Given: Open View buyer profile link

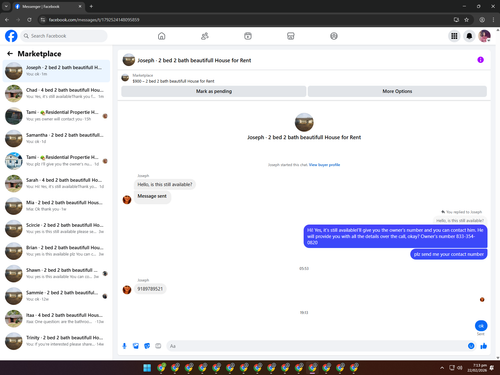Looking at the screenshot, I should click(x=324, y=165).
